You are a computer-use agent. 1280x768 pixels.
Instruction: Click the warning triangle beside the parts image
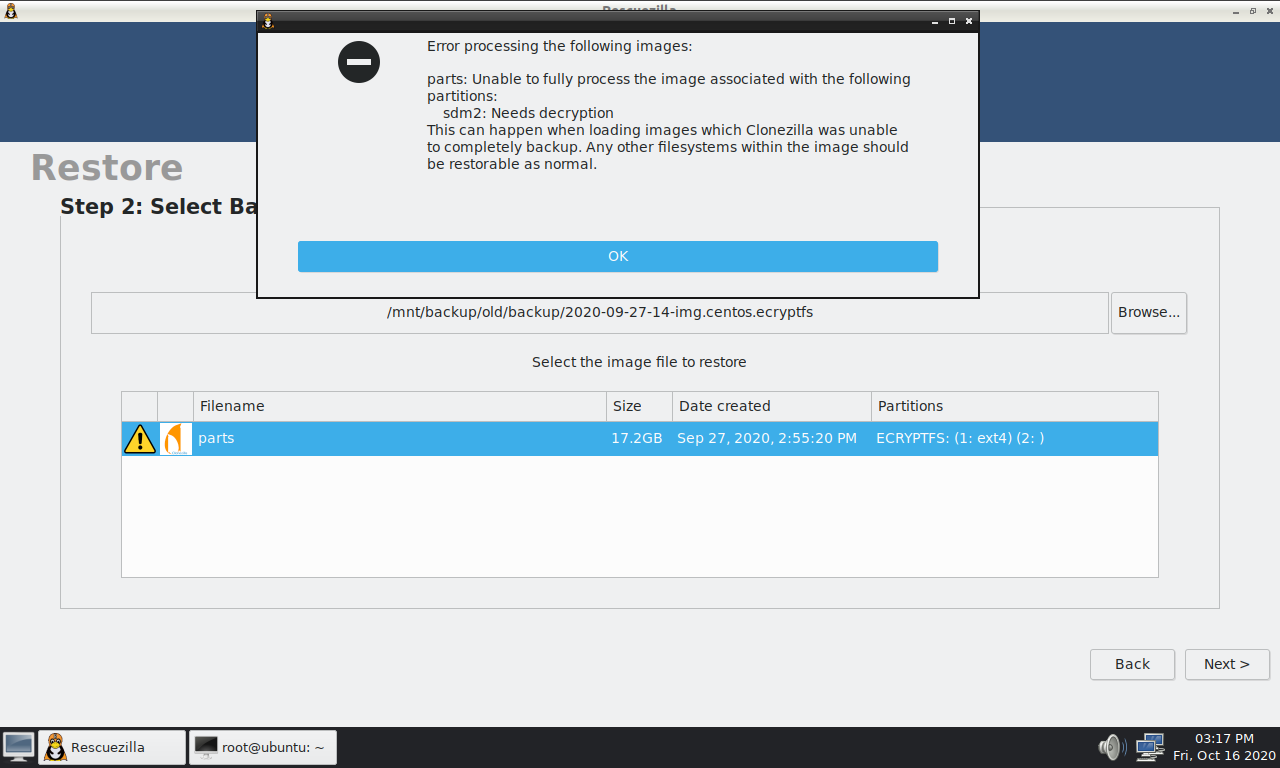pyautogui.click(x=139, y=438)
